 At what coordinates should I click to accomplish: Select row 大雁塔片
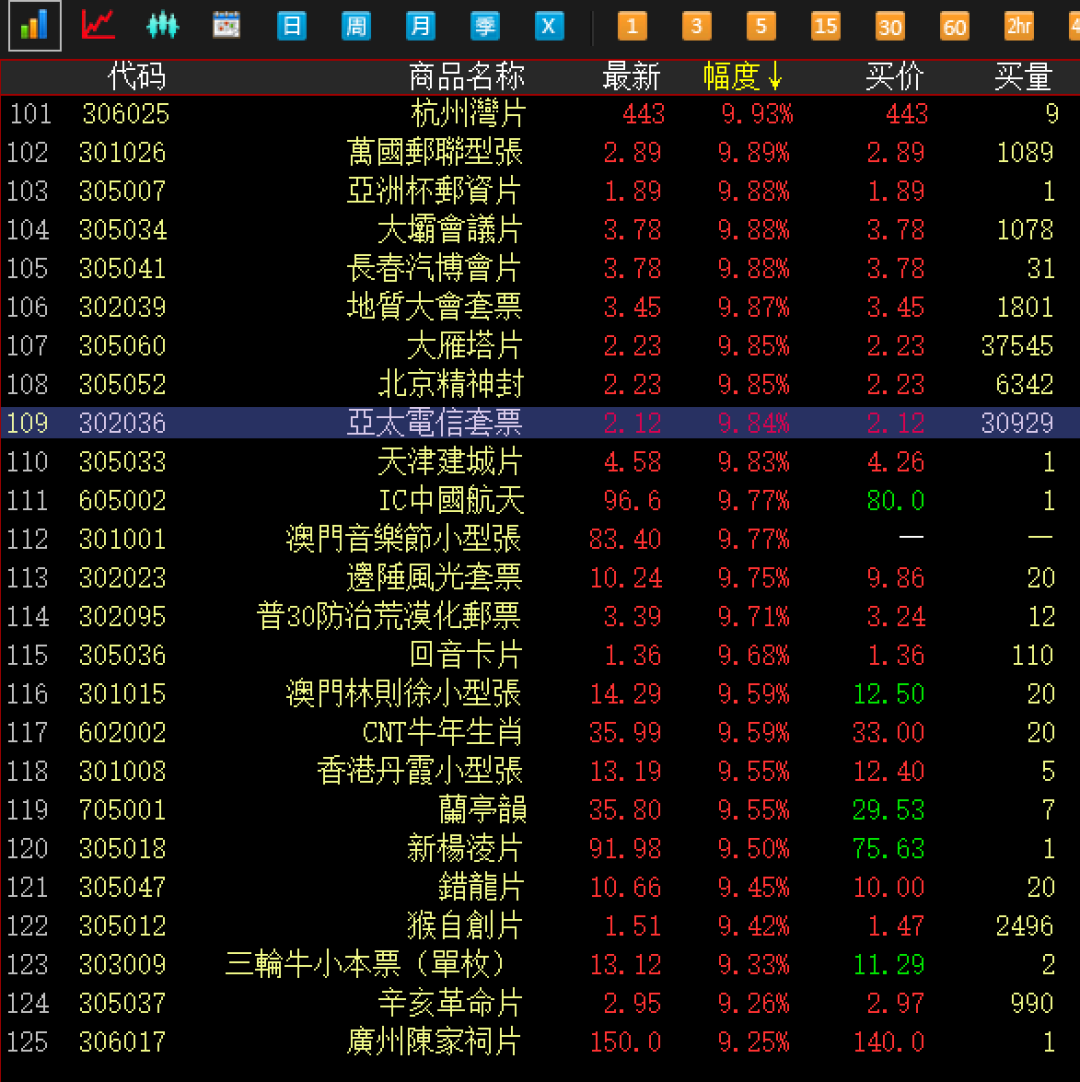[540, 346]
